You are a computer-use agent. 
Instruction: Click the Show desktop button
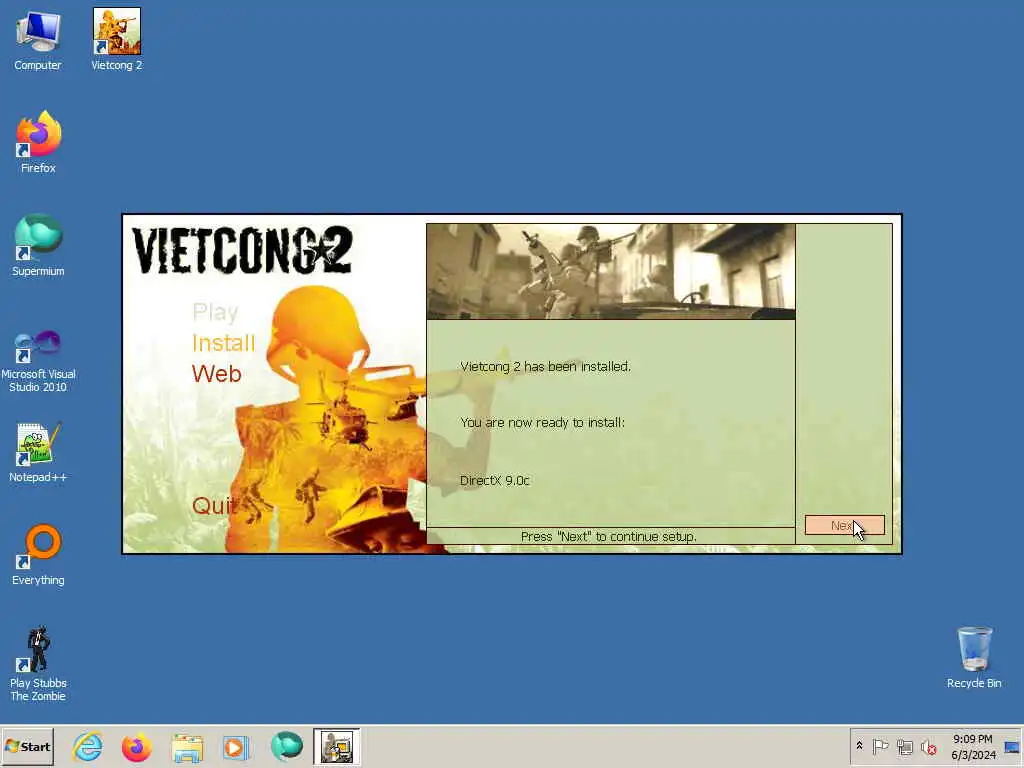coord(1012,746)
